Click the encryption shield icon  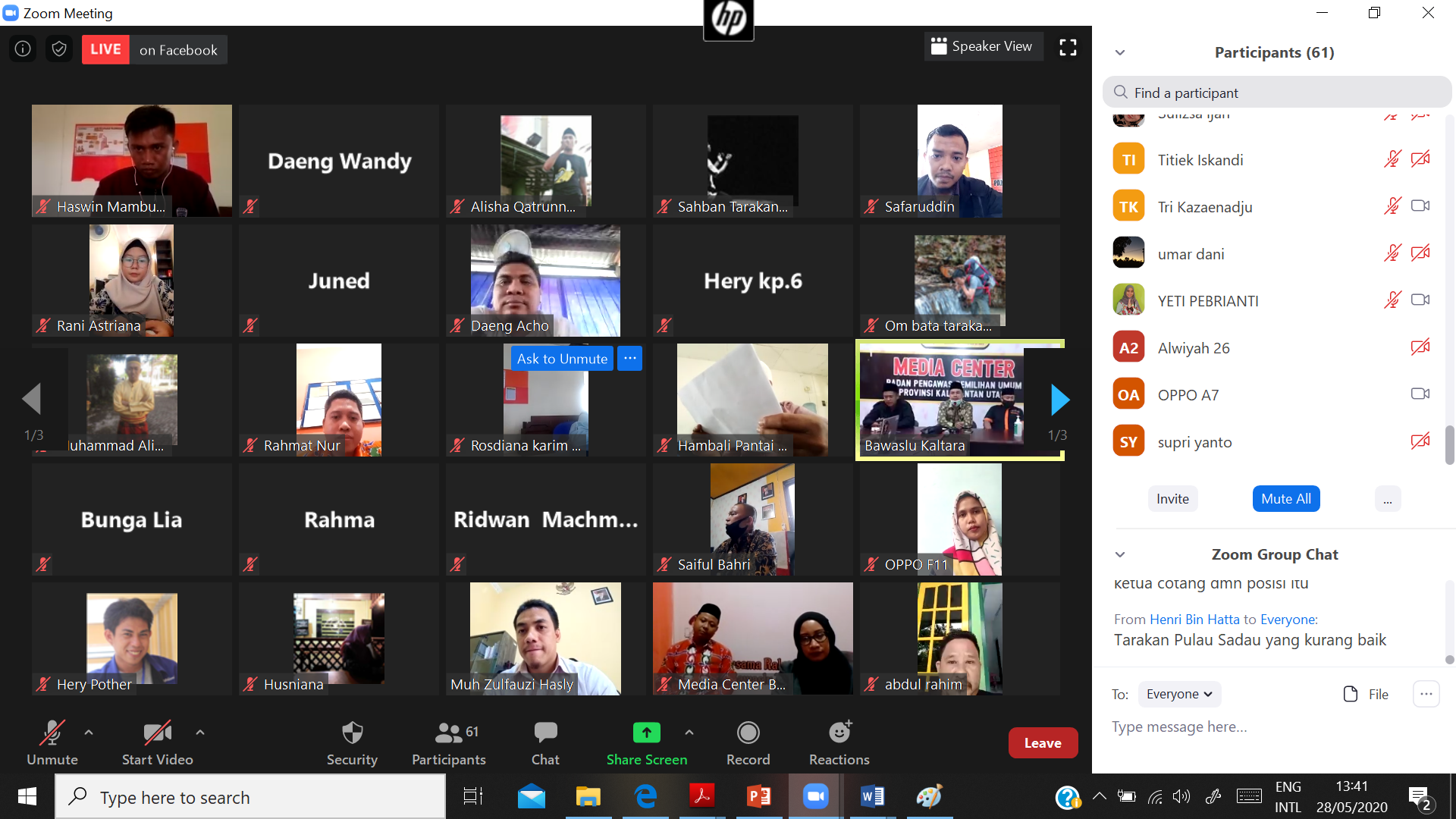click(x=59, y=49)
